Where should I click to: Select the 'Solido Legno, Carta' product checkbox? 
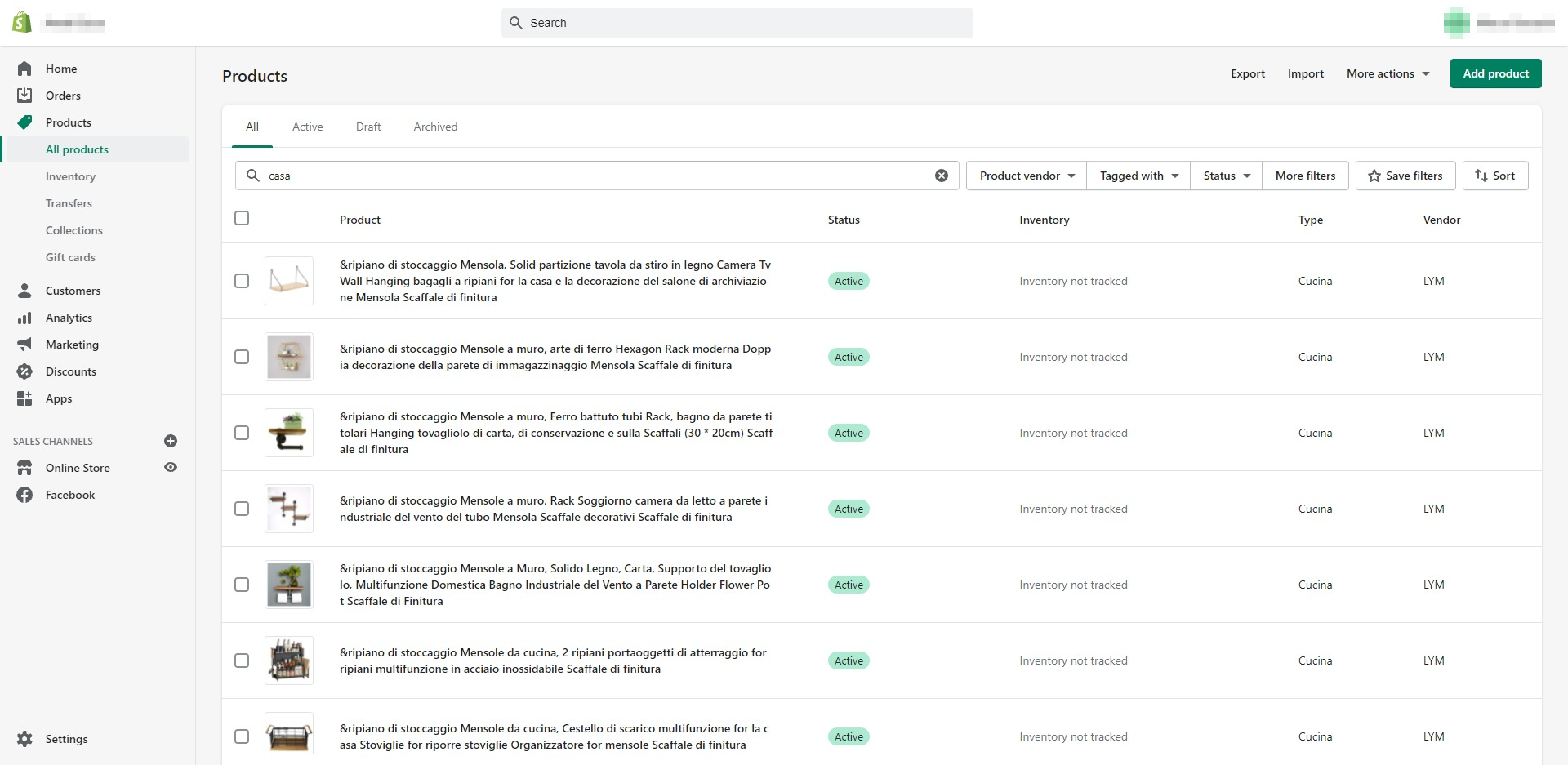(242, 585)
